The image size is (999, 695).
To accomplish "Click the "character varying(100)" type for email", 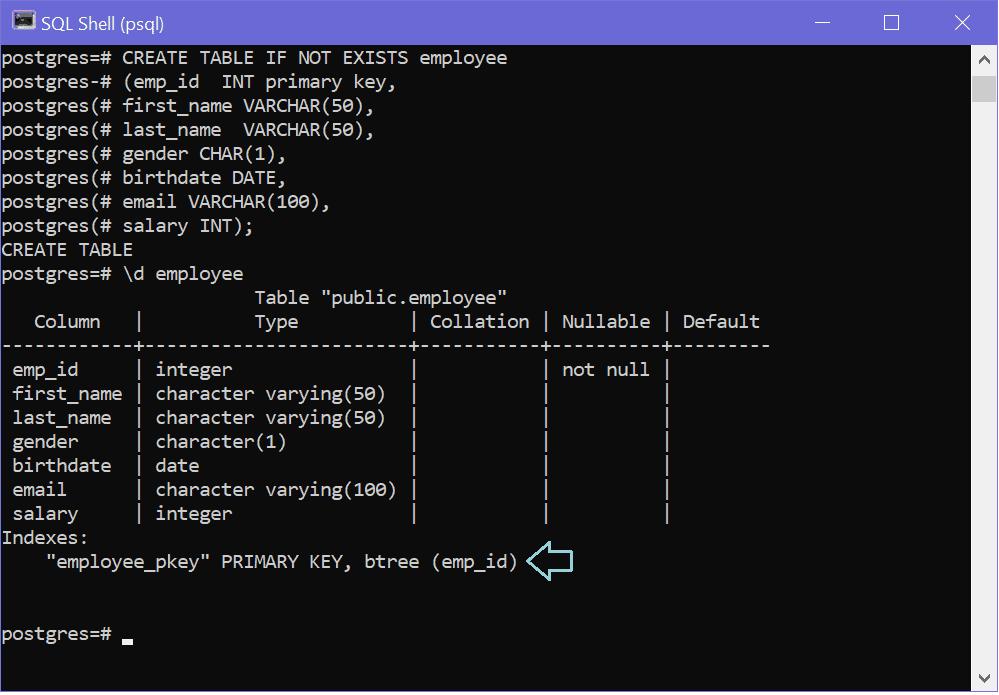I will pyautogui.click(x=276, y=489).
